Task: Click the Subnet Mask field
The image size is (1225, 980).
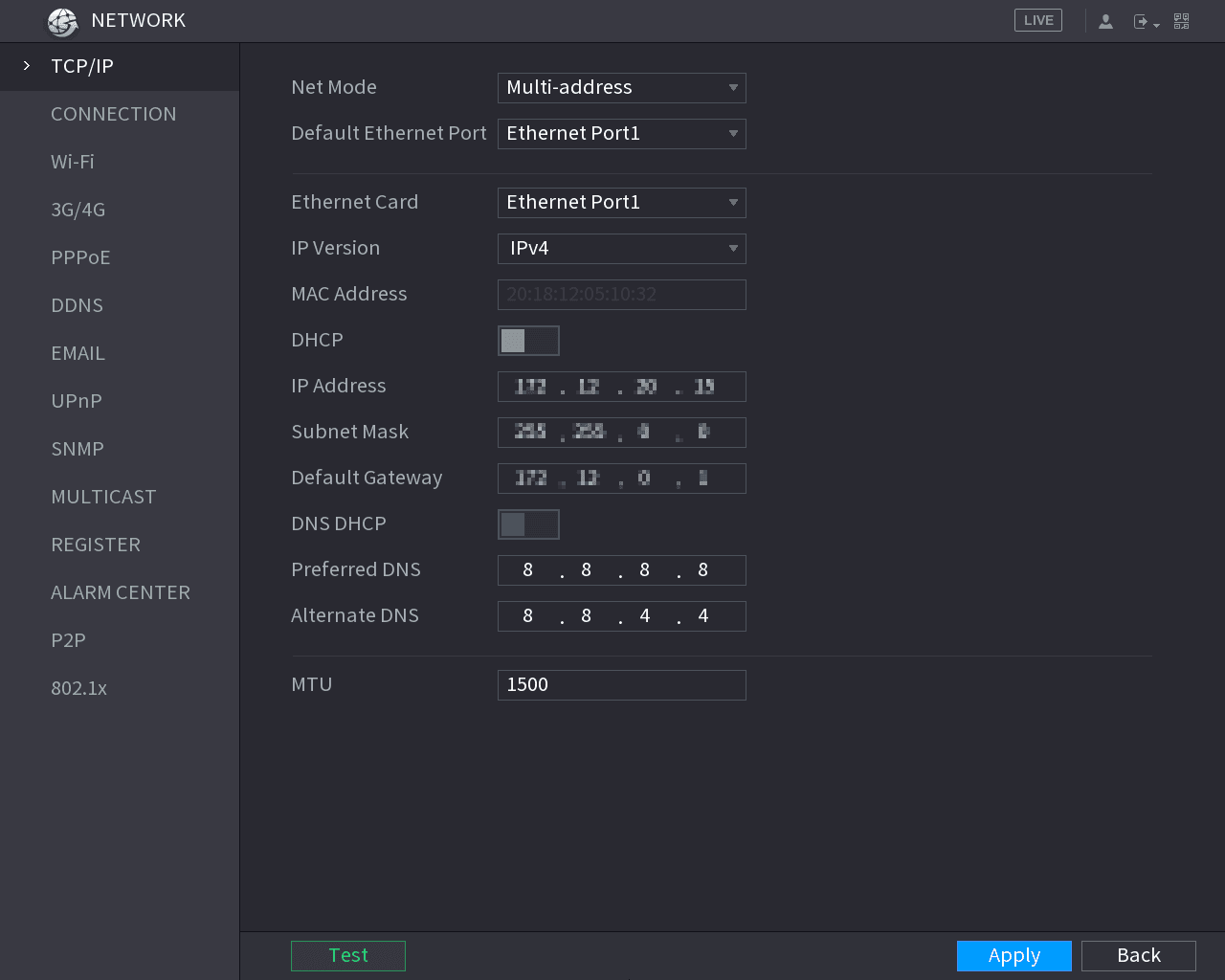Action: point(622,433)
